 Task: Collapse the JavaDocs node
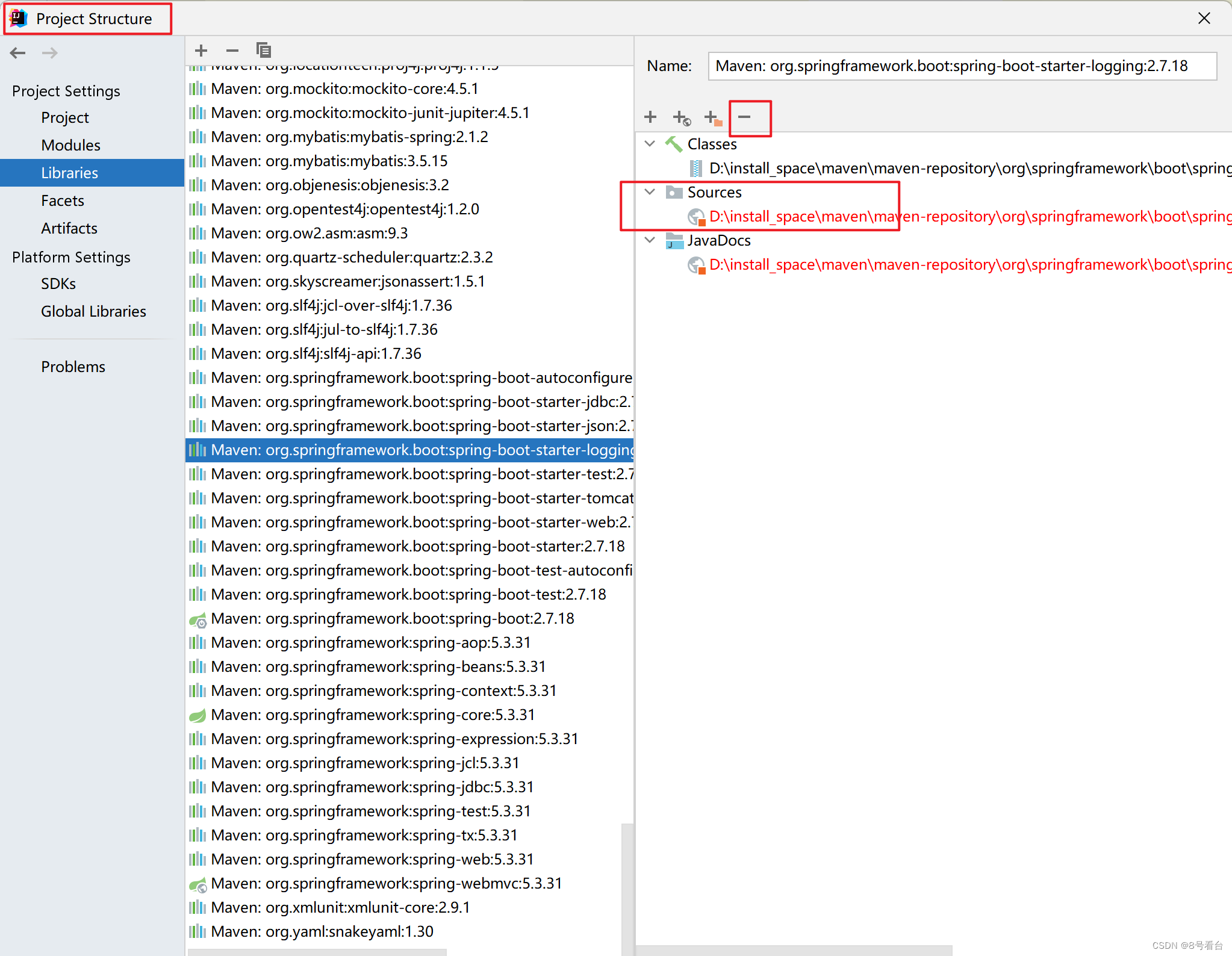[x=650, y=240]
